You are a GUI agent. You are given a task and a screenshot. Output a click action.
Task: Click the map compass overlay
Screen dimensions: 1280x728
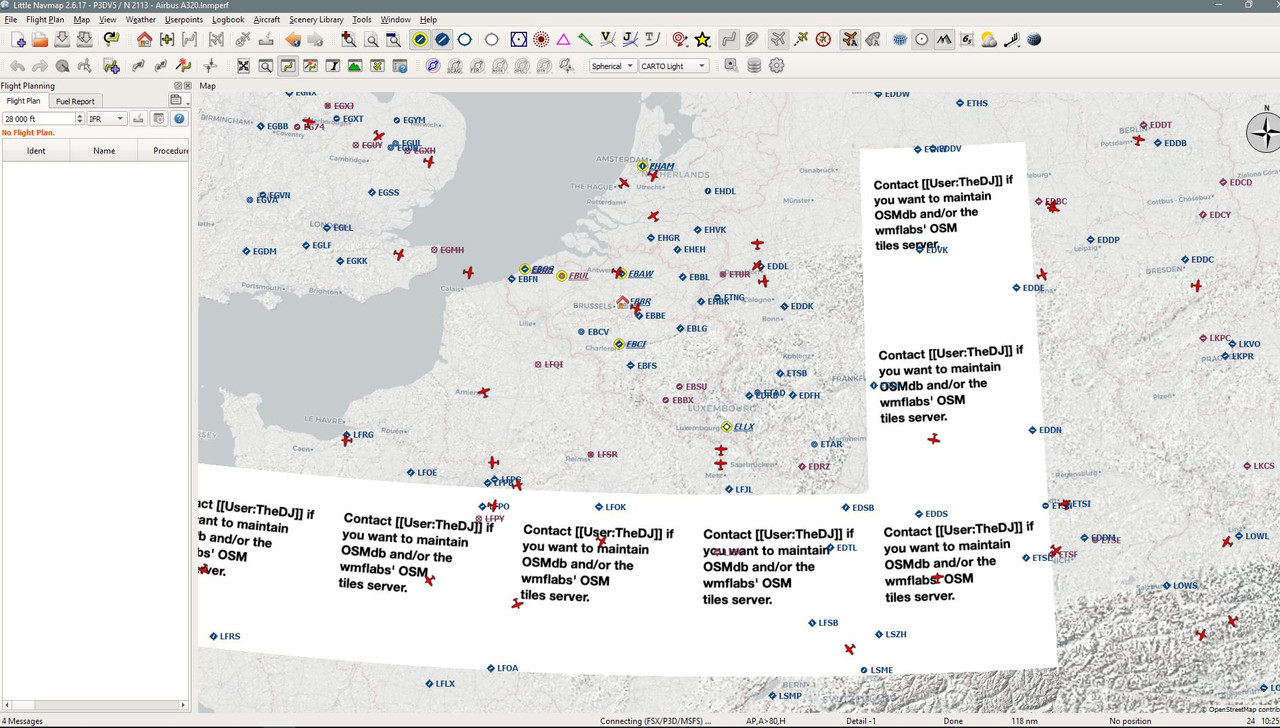point(1263,133)
